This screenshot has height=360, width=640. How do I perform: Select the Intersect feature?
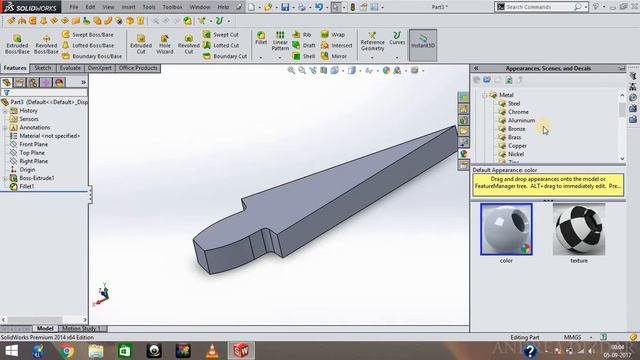click(337, 45)
